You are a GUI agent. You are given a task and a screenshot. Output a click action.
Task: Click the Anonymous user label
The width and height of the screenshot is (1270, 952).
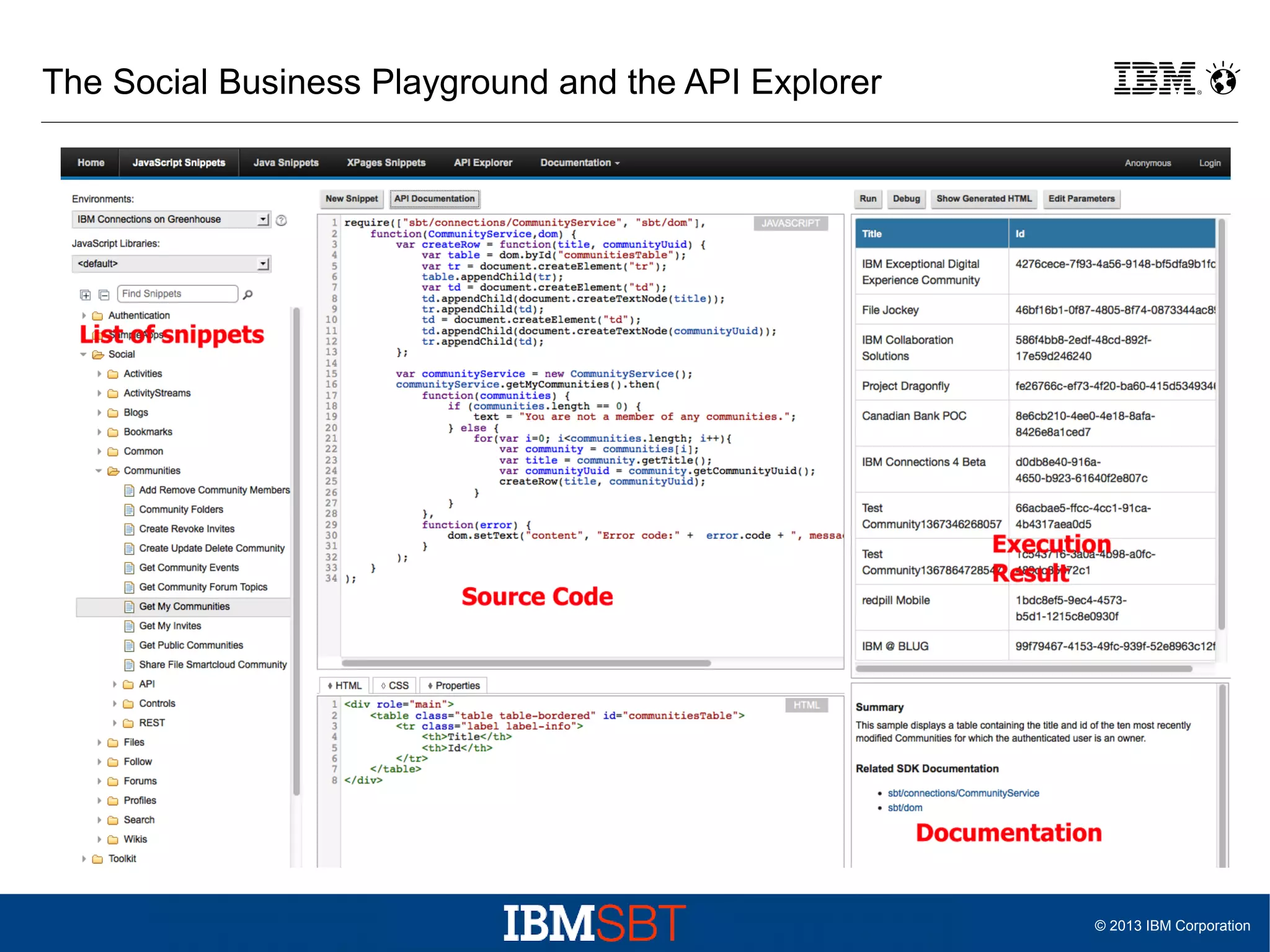(x=1148, y=163)
